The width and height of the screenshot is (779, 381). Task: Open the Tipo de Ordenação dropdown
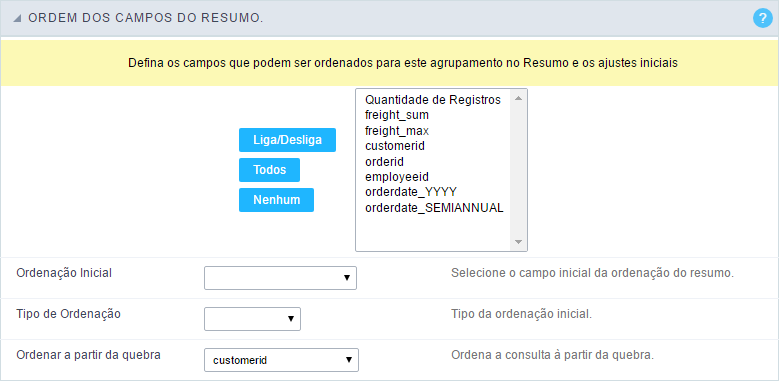coord(252,319)
